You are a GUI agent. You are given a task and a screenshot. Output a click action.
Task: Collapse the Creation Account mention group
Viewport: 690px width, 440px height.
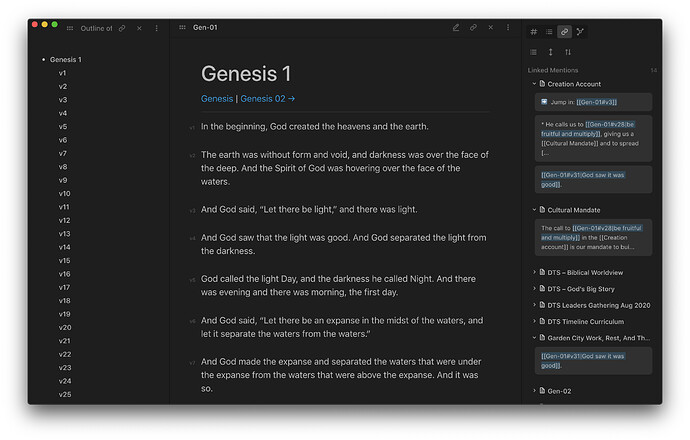coord(535,84)
